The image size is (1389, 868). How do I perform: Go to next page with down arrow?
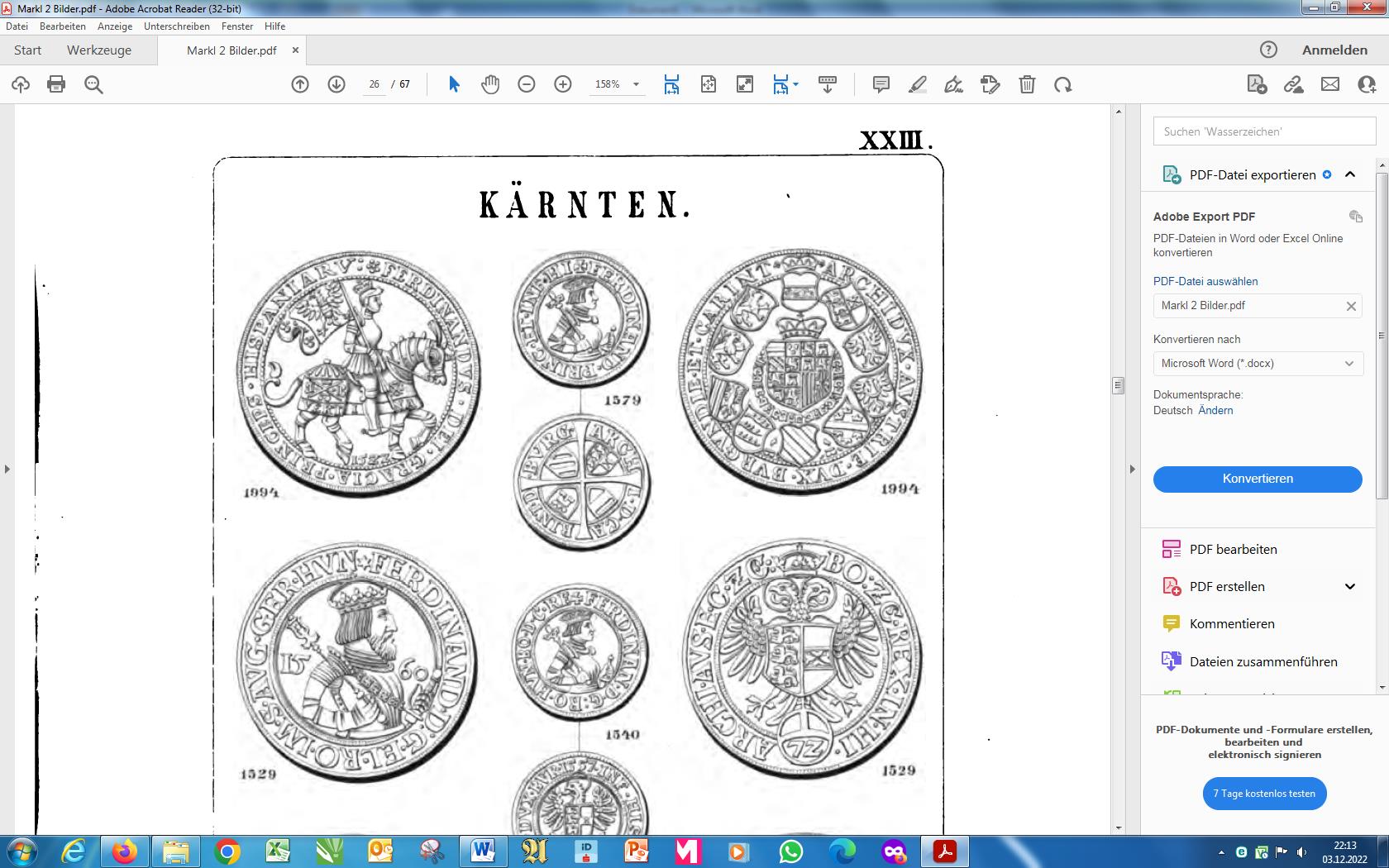click(337, 84)
